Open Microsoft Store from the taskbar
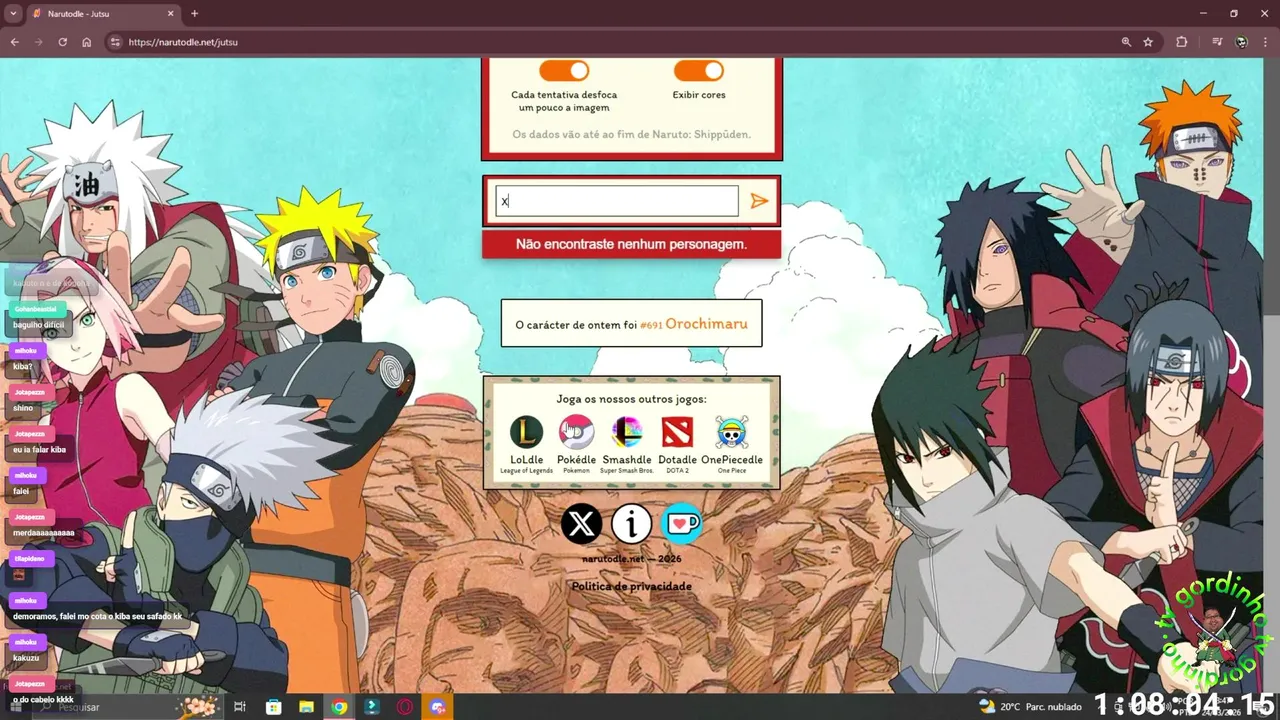The height and width of the screenshot is (720, 1280). (x=273, y=707)
